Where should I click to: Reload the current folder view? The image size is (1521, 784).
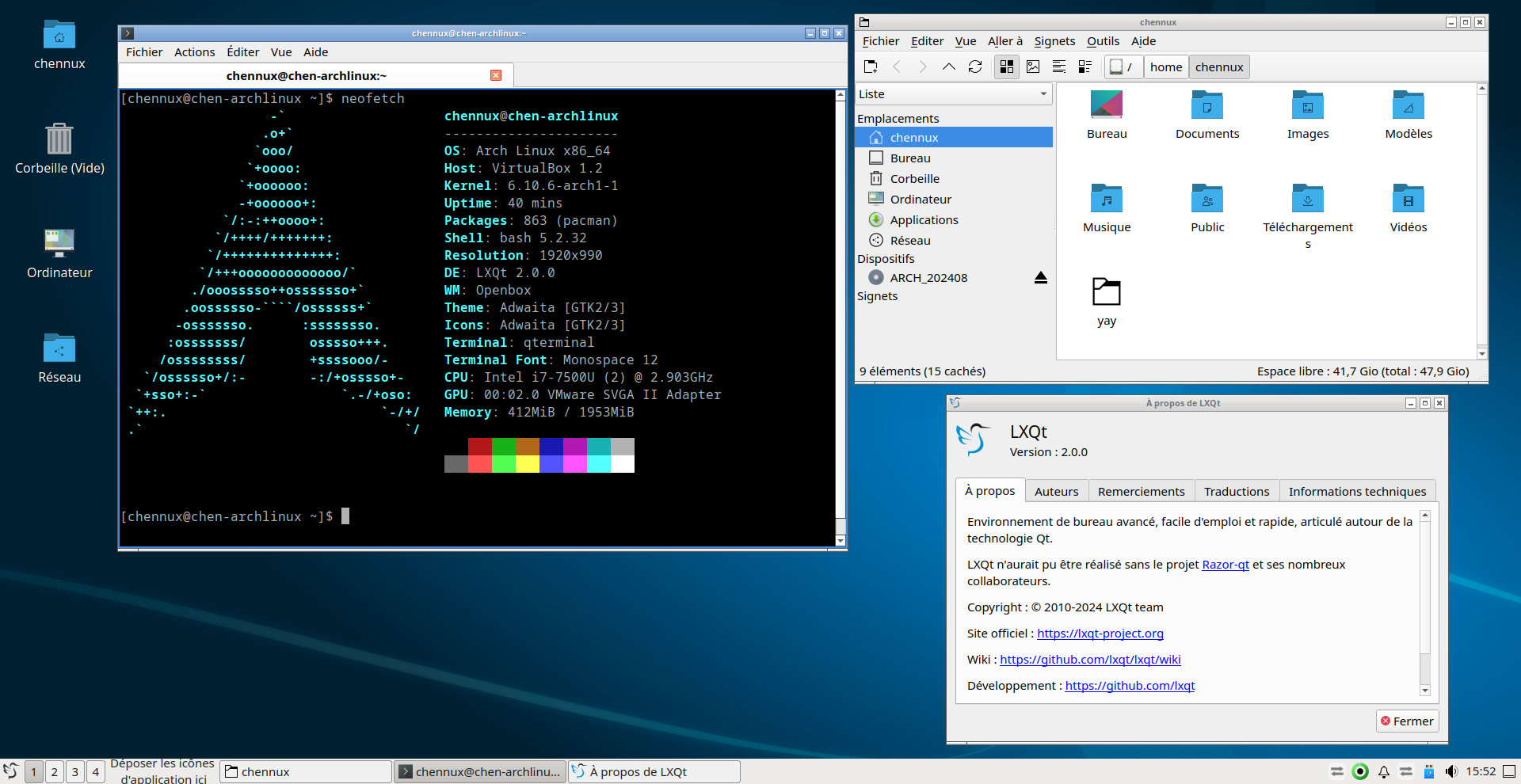pyautogui.click(x=975, y=67)
